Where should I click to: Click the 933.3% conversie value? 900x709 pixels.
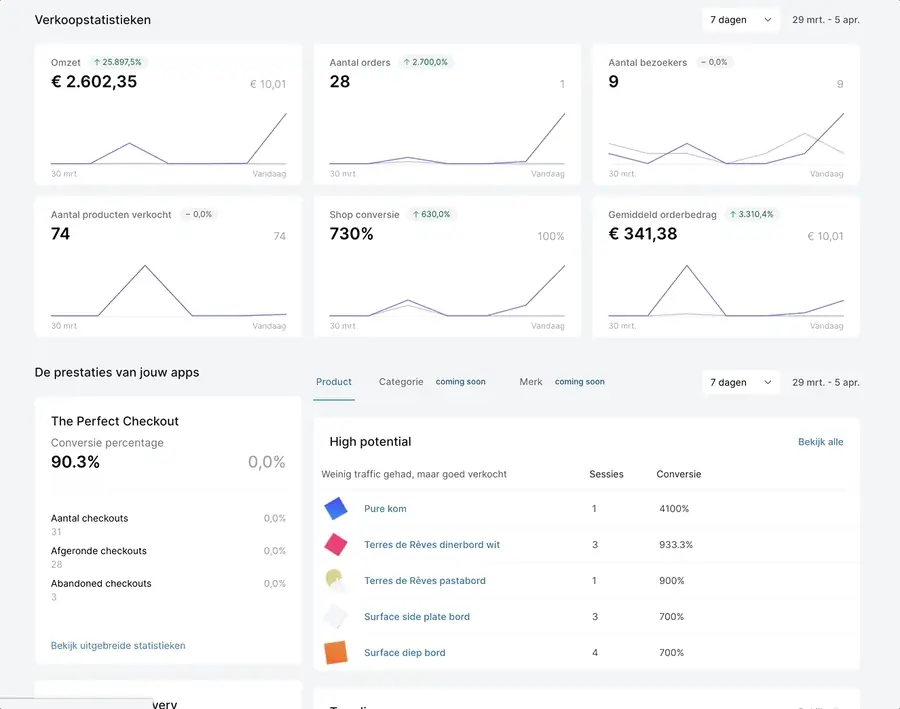click(x=676, y=545)
